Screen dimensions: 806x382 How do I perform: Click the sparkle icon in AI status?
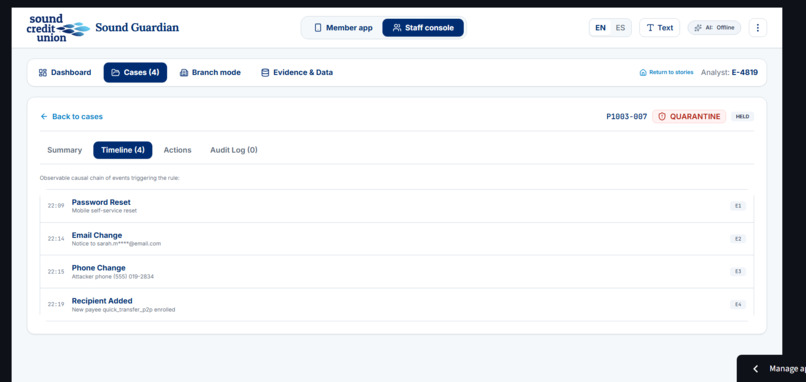pyautogui.click(x=698, y=28)
